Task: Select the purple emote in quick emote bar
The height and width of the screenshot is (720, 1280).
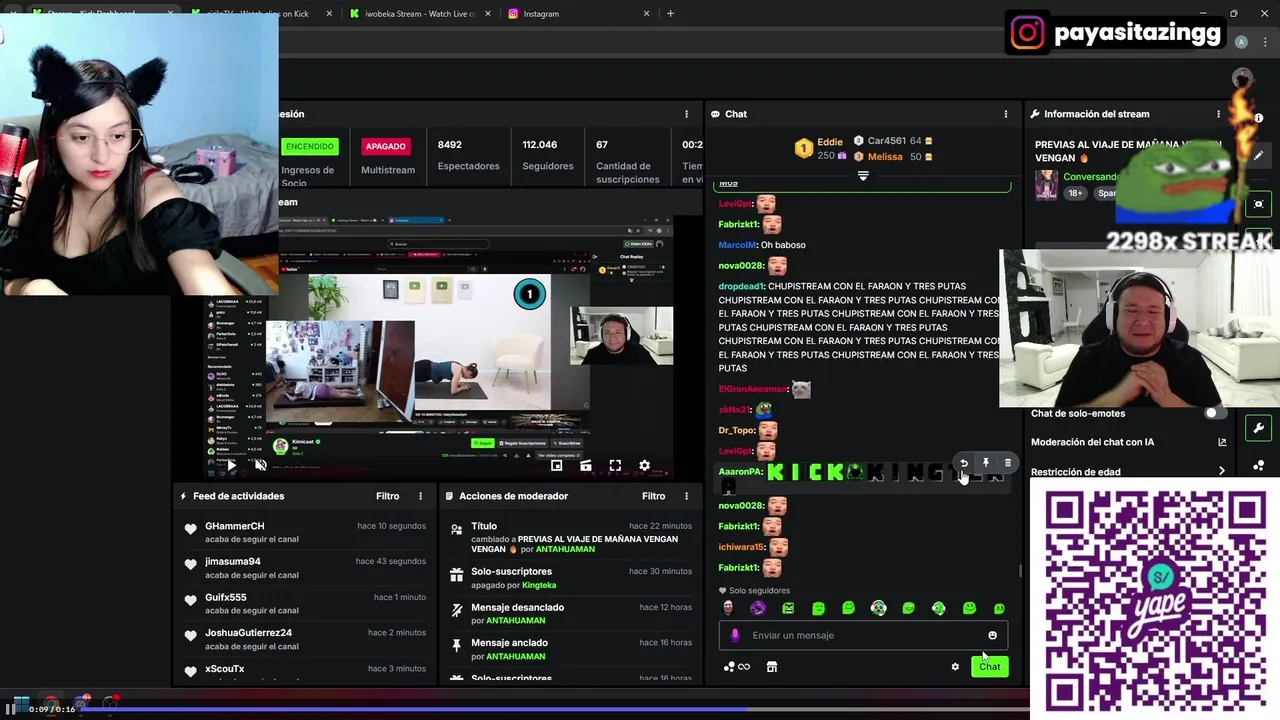Action: pos(758,608)
